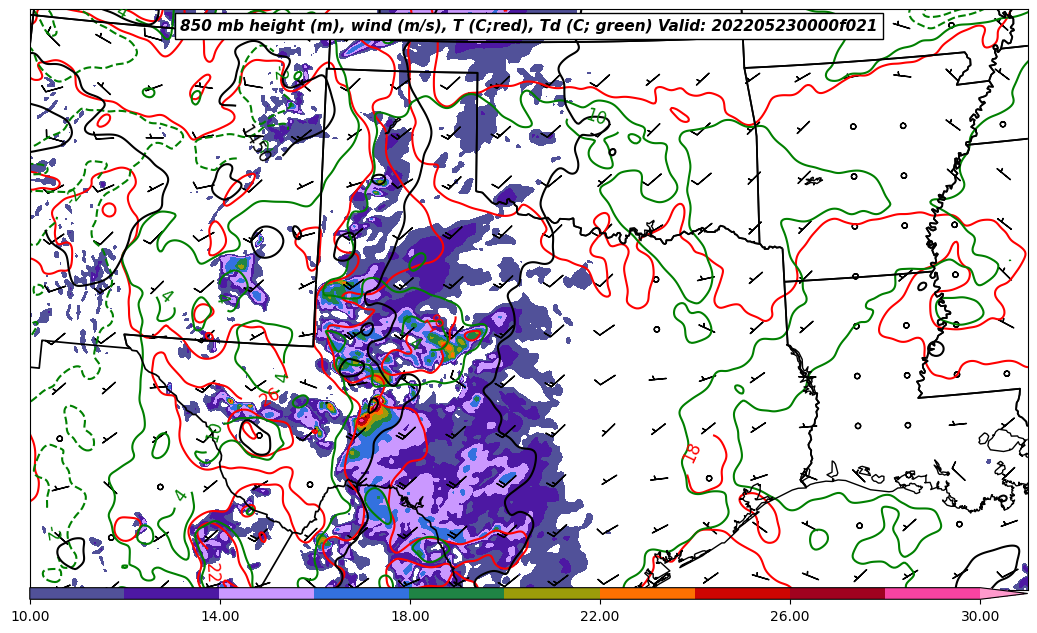Click the light purple 14–16 colorbar segment
1037x633 pixels.
[x=267, y=593]
